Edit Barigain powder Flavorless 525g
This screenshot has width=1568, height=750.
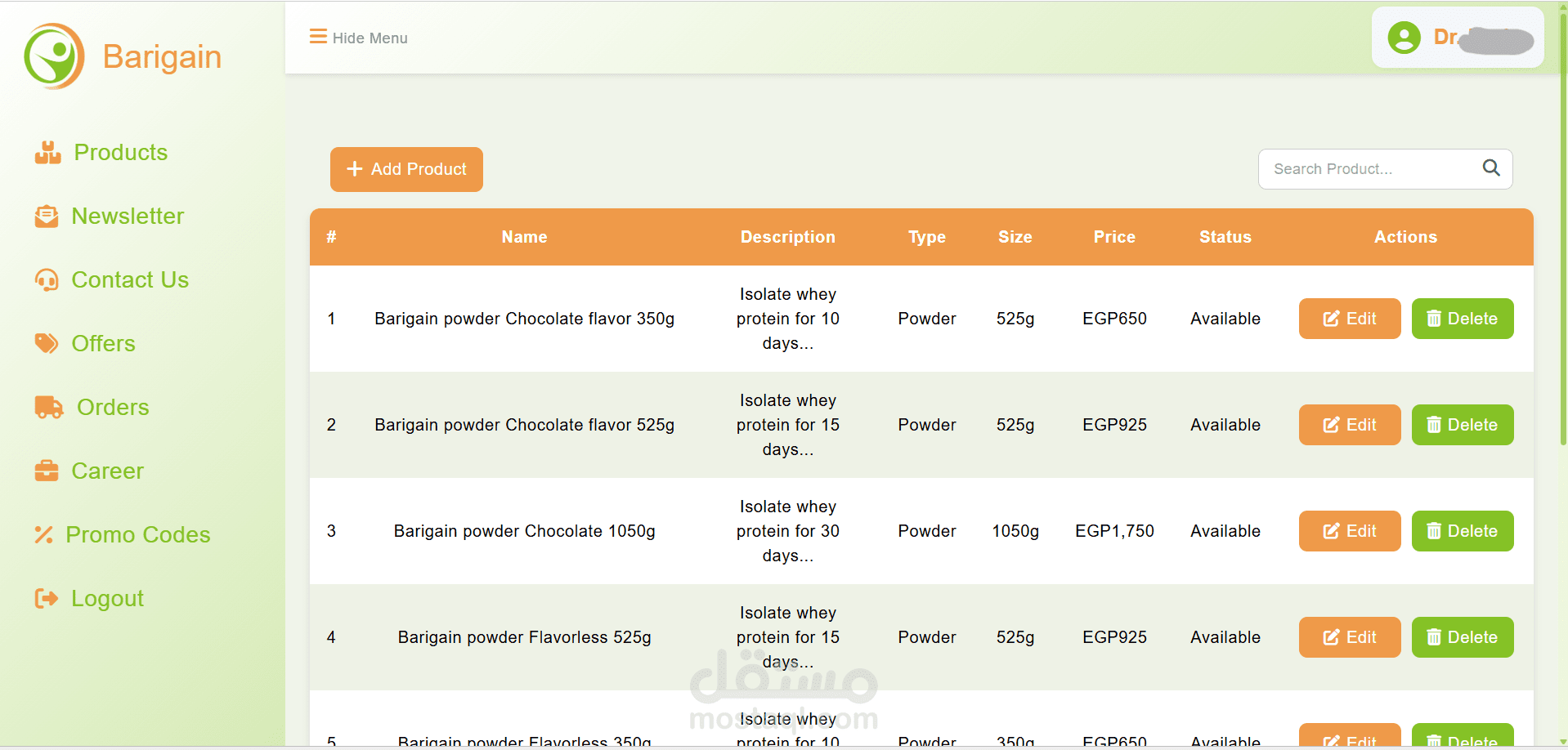1350,637
